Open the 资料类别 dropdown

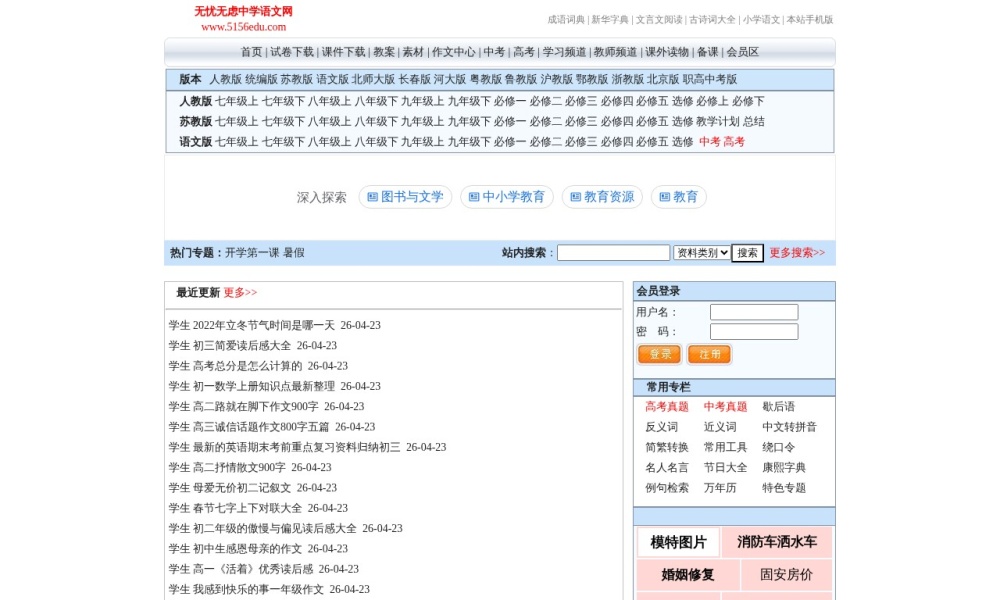click(702, 253)
